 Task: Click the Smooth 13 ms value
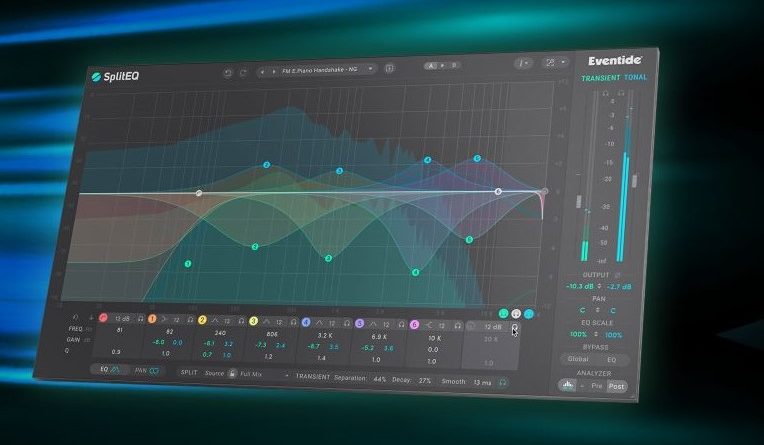(x=482, y=383)
